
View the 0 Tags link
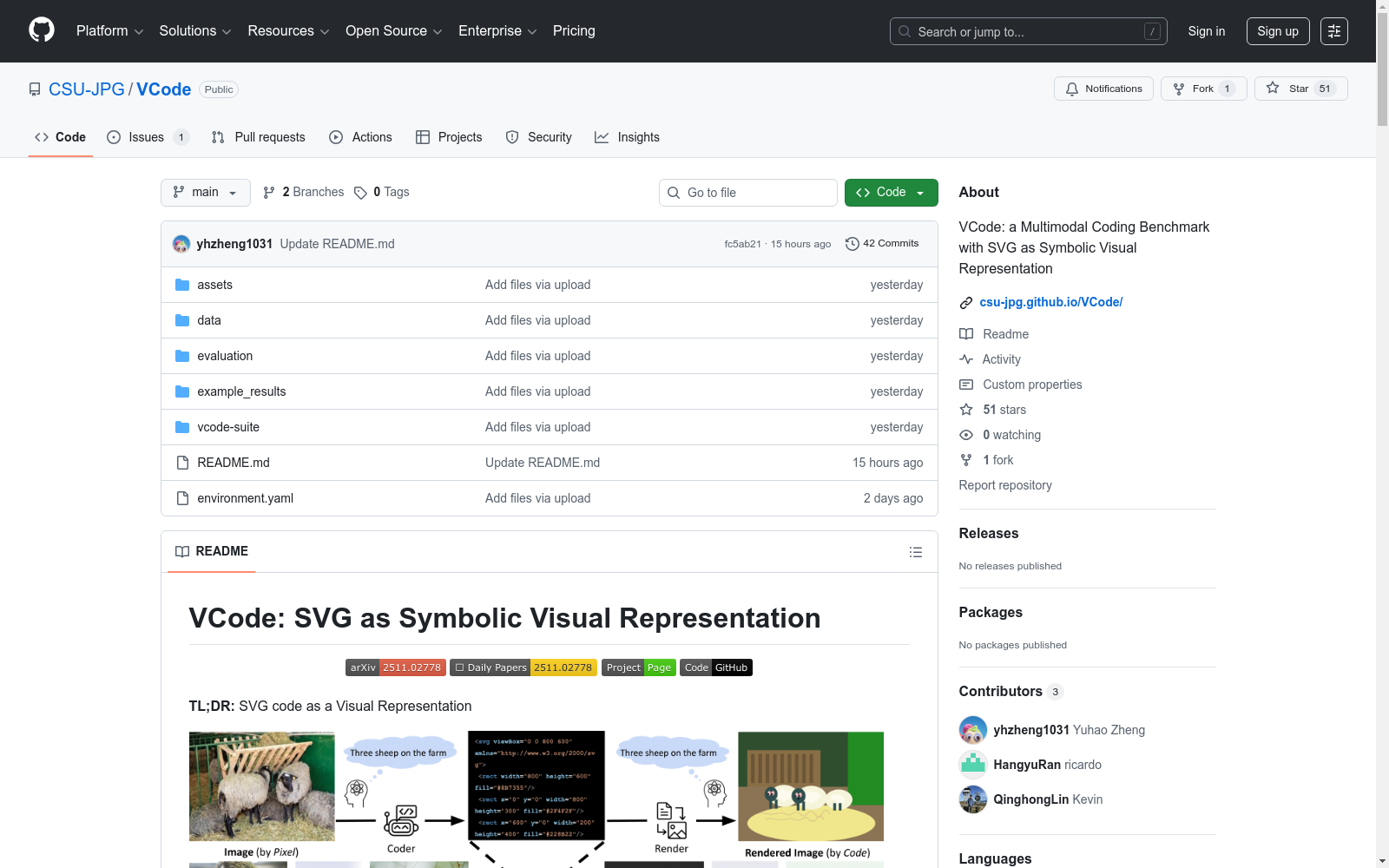click(x=382, y=193)
